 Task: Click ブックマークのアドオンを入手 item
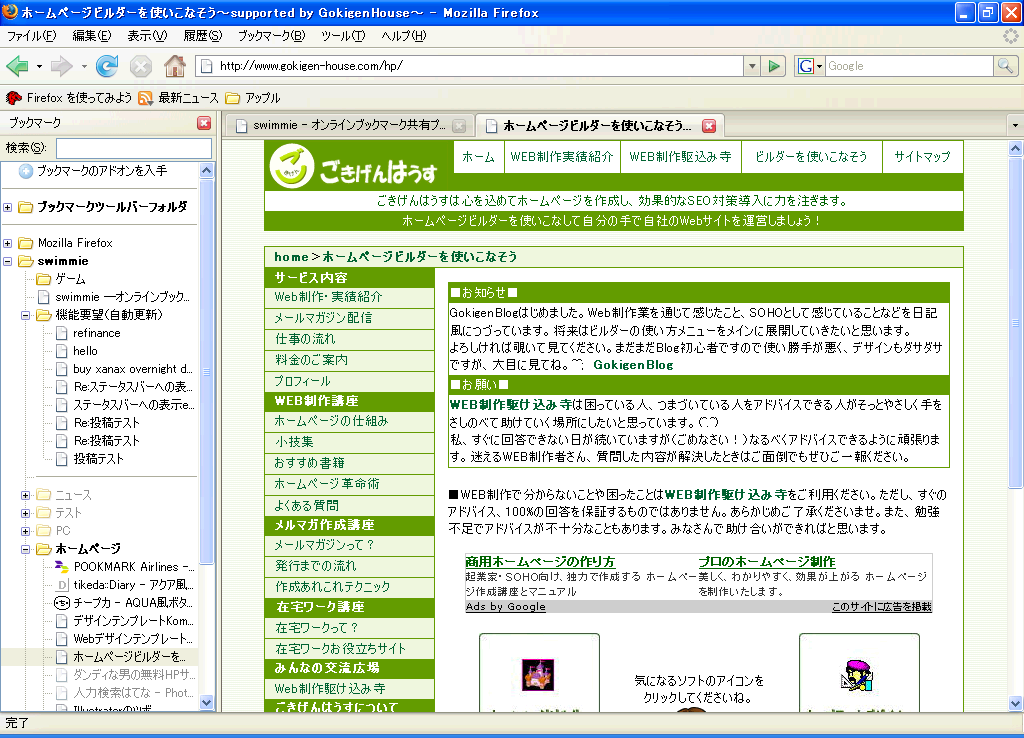pos(92,171)
